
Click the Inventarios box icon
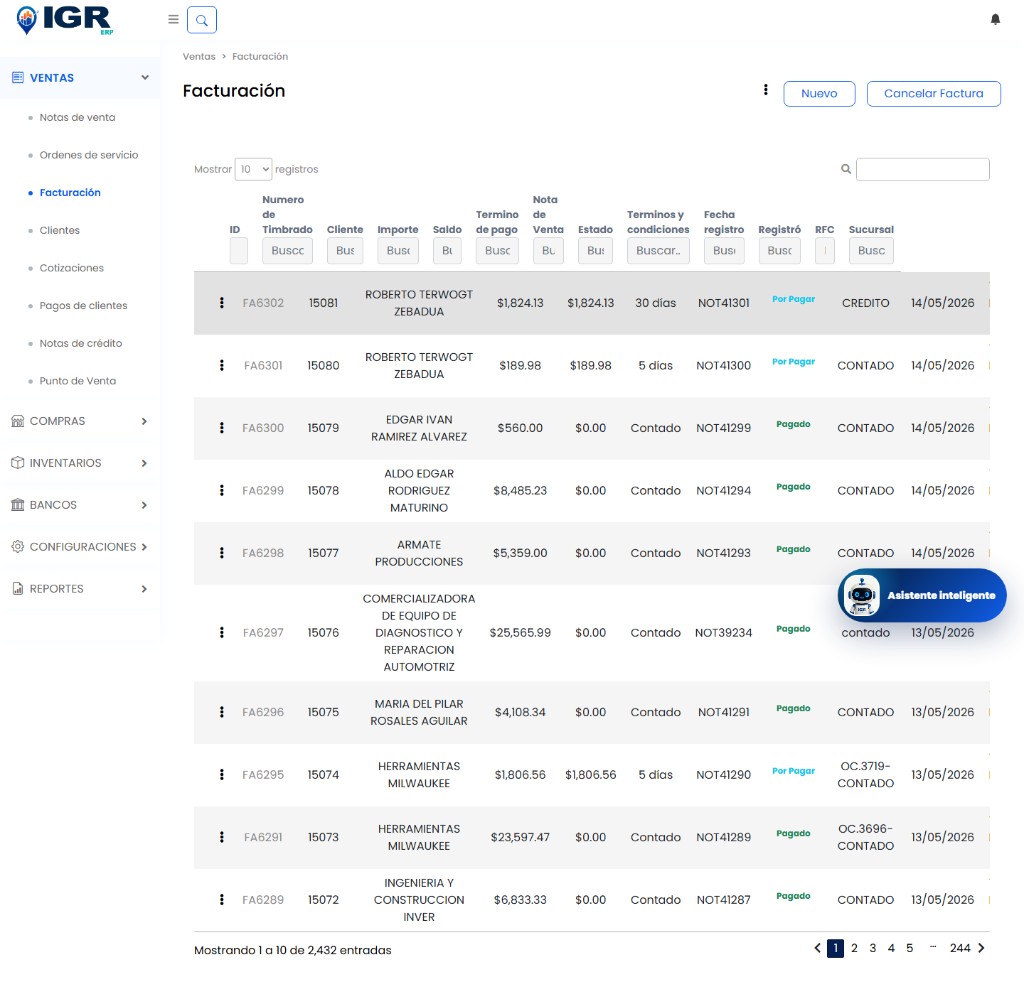tap(18, 463)
